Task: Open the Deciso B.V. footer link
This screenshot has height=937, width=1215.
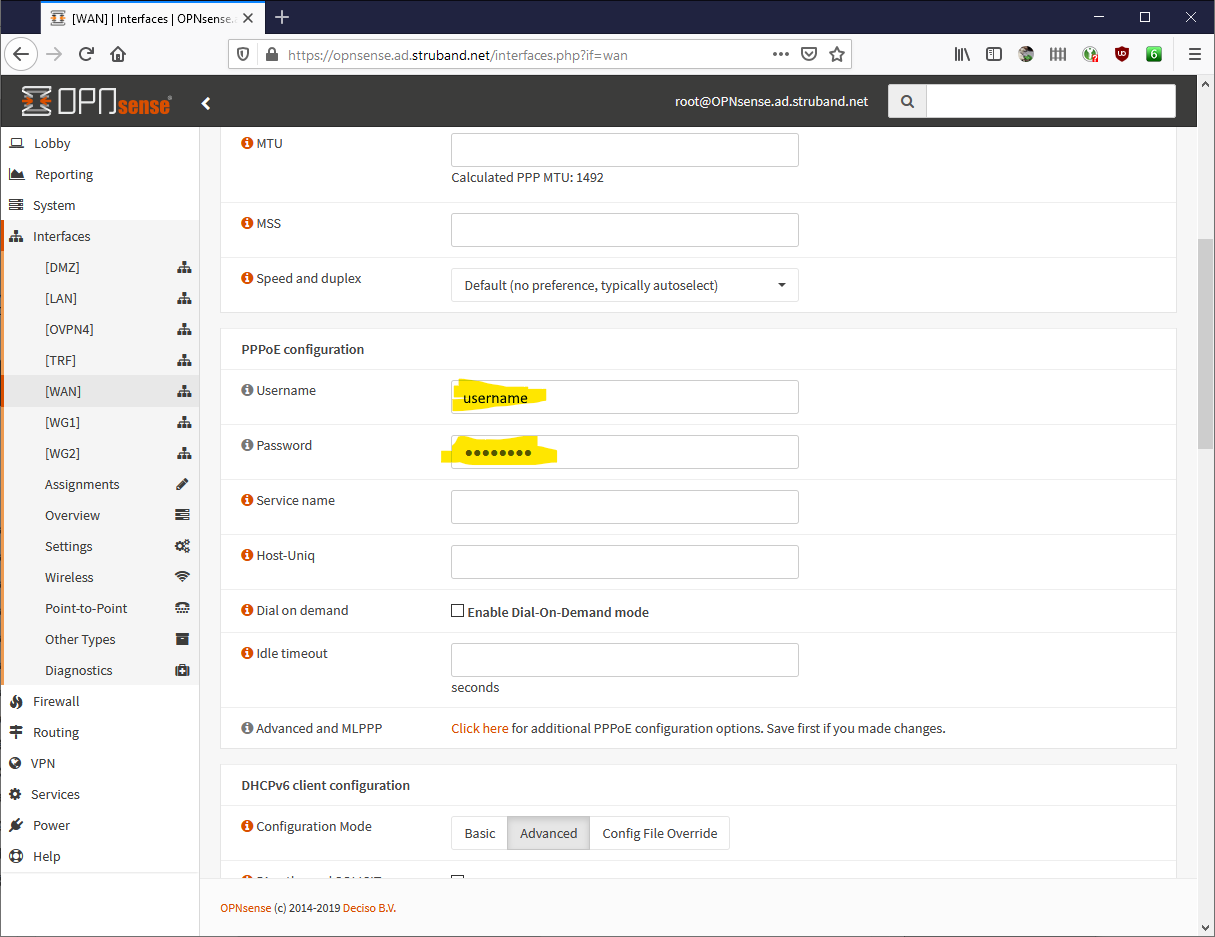Action: click(371, 907)
